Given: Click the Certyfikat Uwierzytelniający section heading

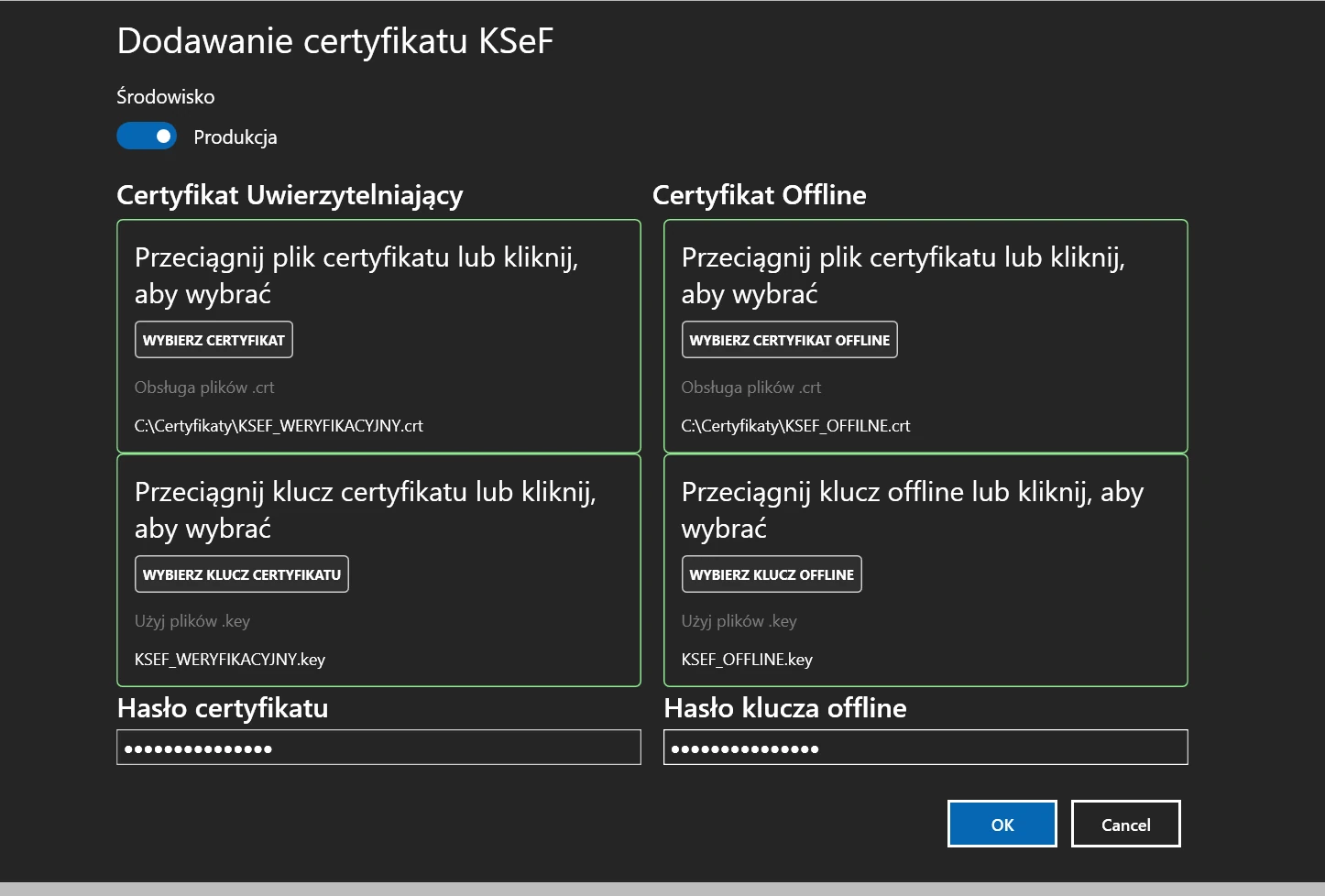Looking at the screenshot, I should coord(290,195).
